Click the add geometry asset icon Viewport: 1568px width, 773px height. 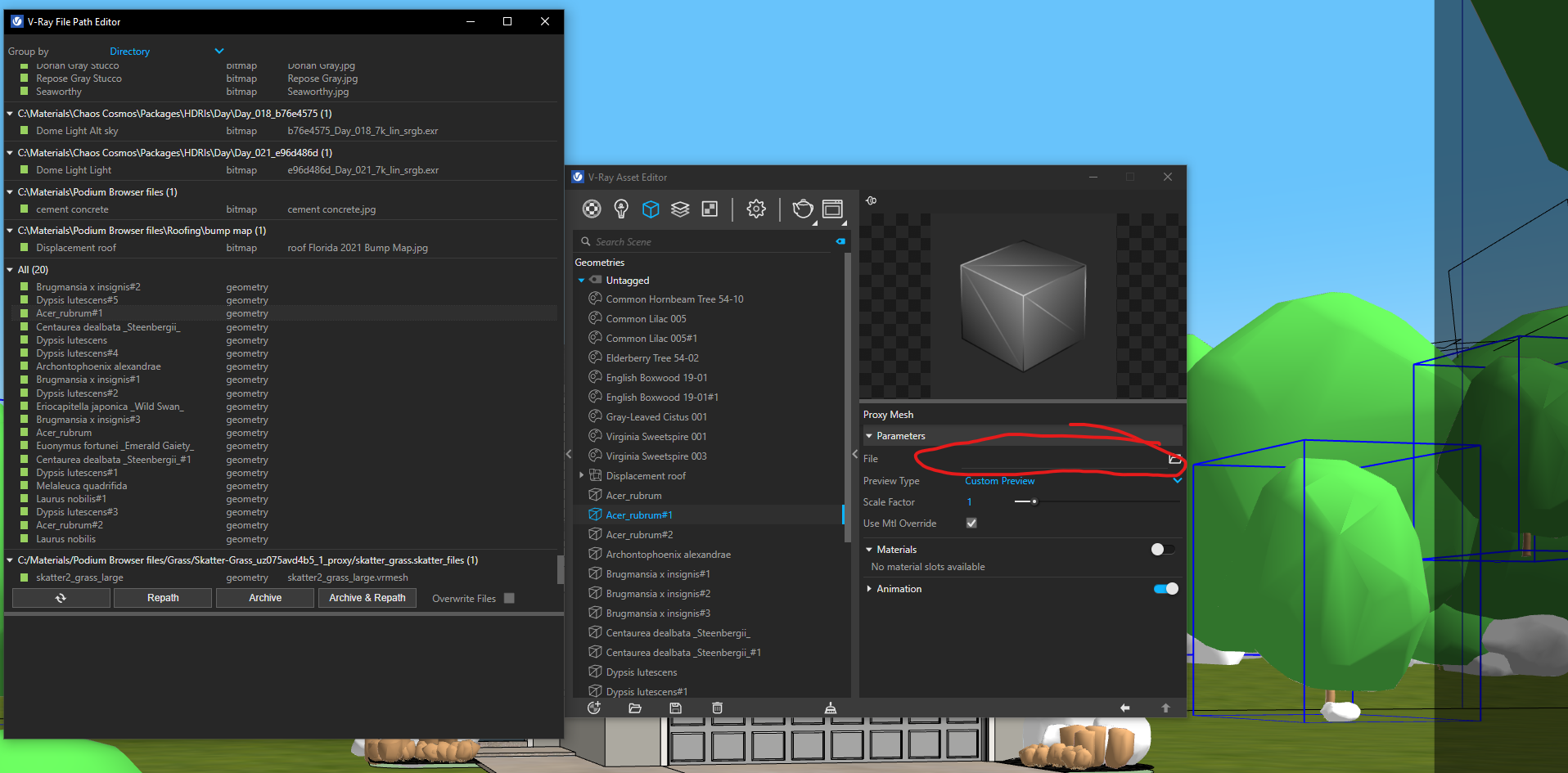point(594,708)
